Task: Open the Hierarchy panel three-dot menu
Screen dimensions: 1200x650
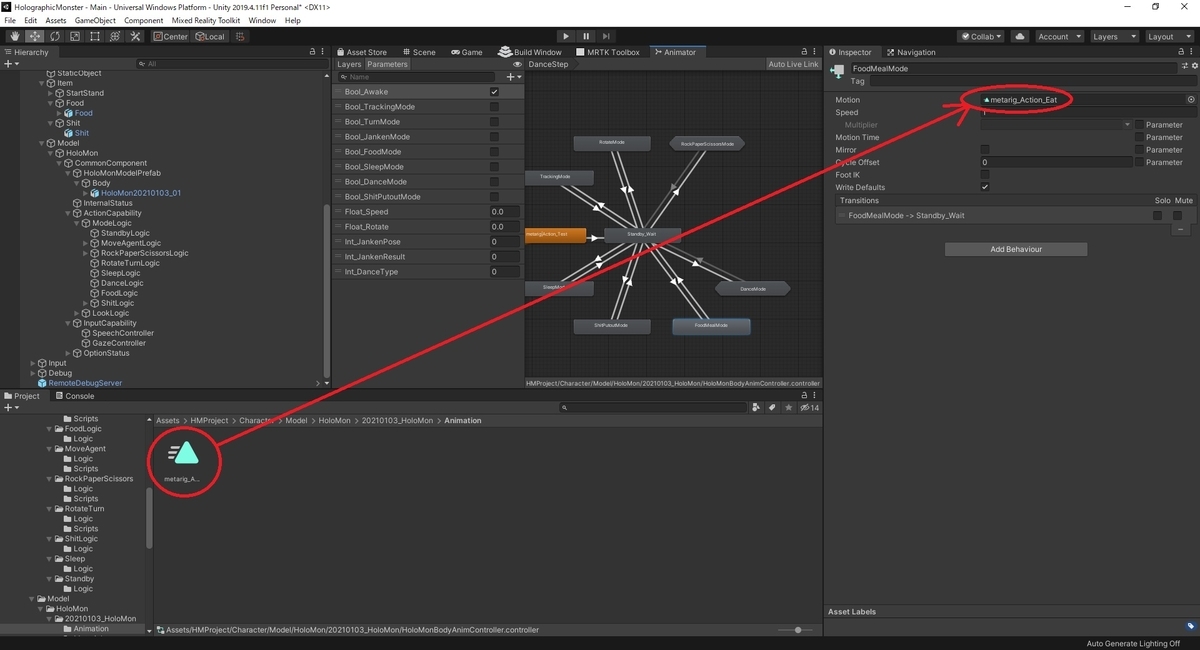Action: click(322, 52)
